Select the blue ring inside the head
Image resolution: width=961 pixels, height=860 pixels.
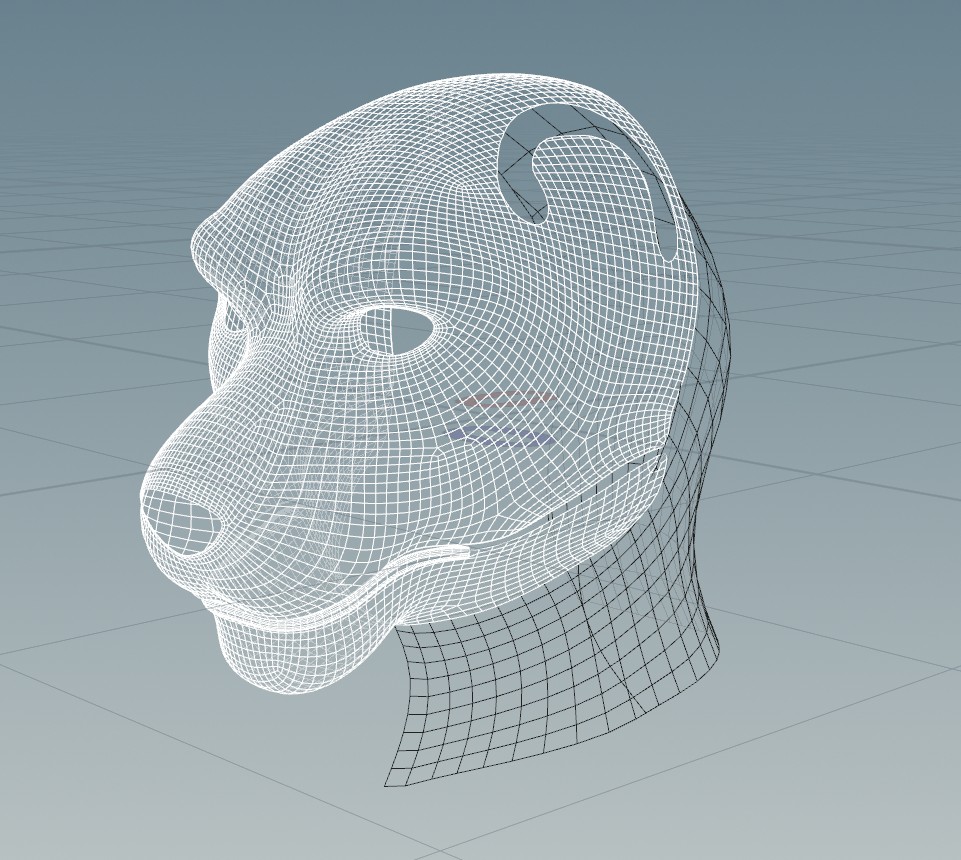point(500,435)
